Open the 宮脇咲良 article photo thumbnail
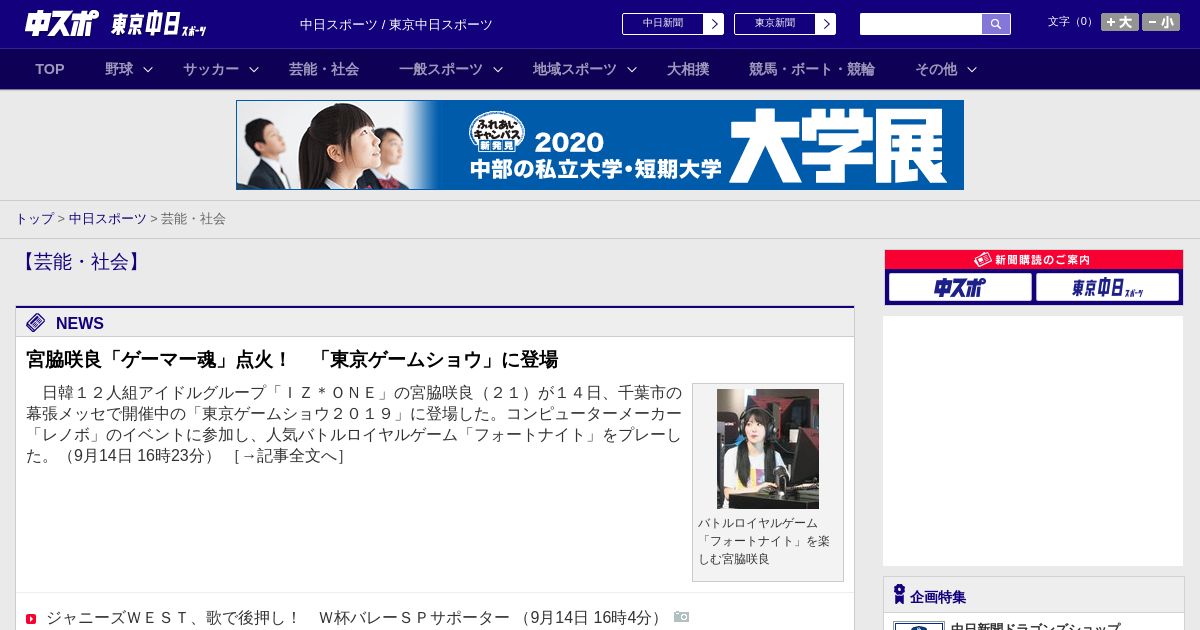The height and width of the screenshot is (630, 1200). (768, 449)
